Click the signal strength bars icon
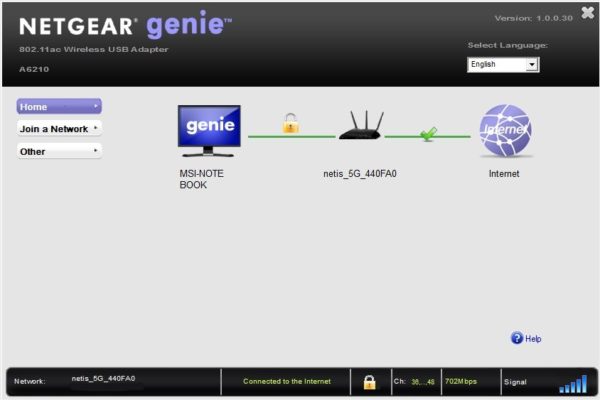The height and width of the screenshot is (400, 600). coord(573,384)
